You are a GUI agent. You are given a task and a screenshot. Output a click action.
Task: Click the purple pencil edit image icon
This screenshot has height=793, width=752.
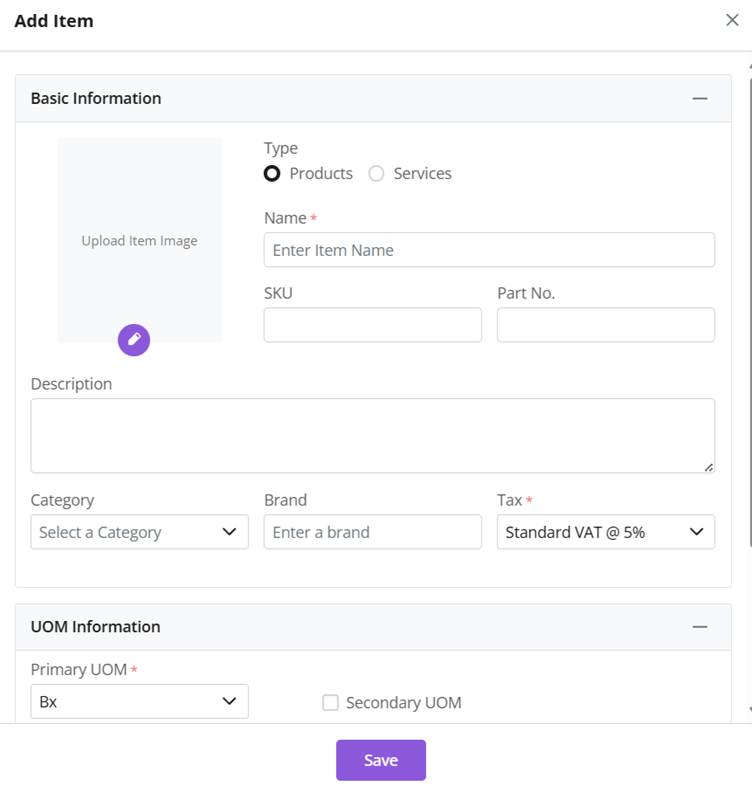134,340
